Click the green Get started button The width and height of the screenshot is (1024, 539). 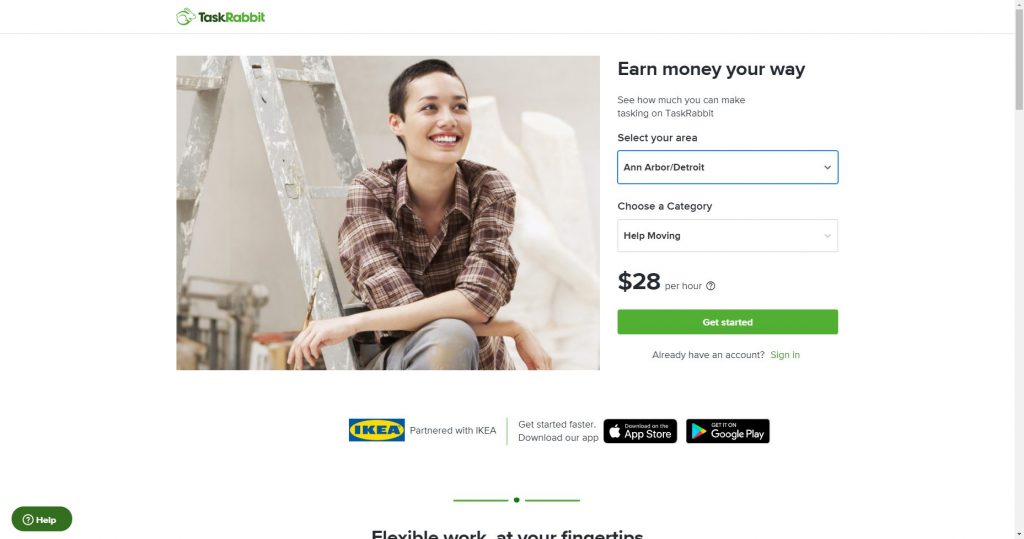click(728, 322)
